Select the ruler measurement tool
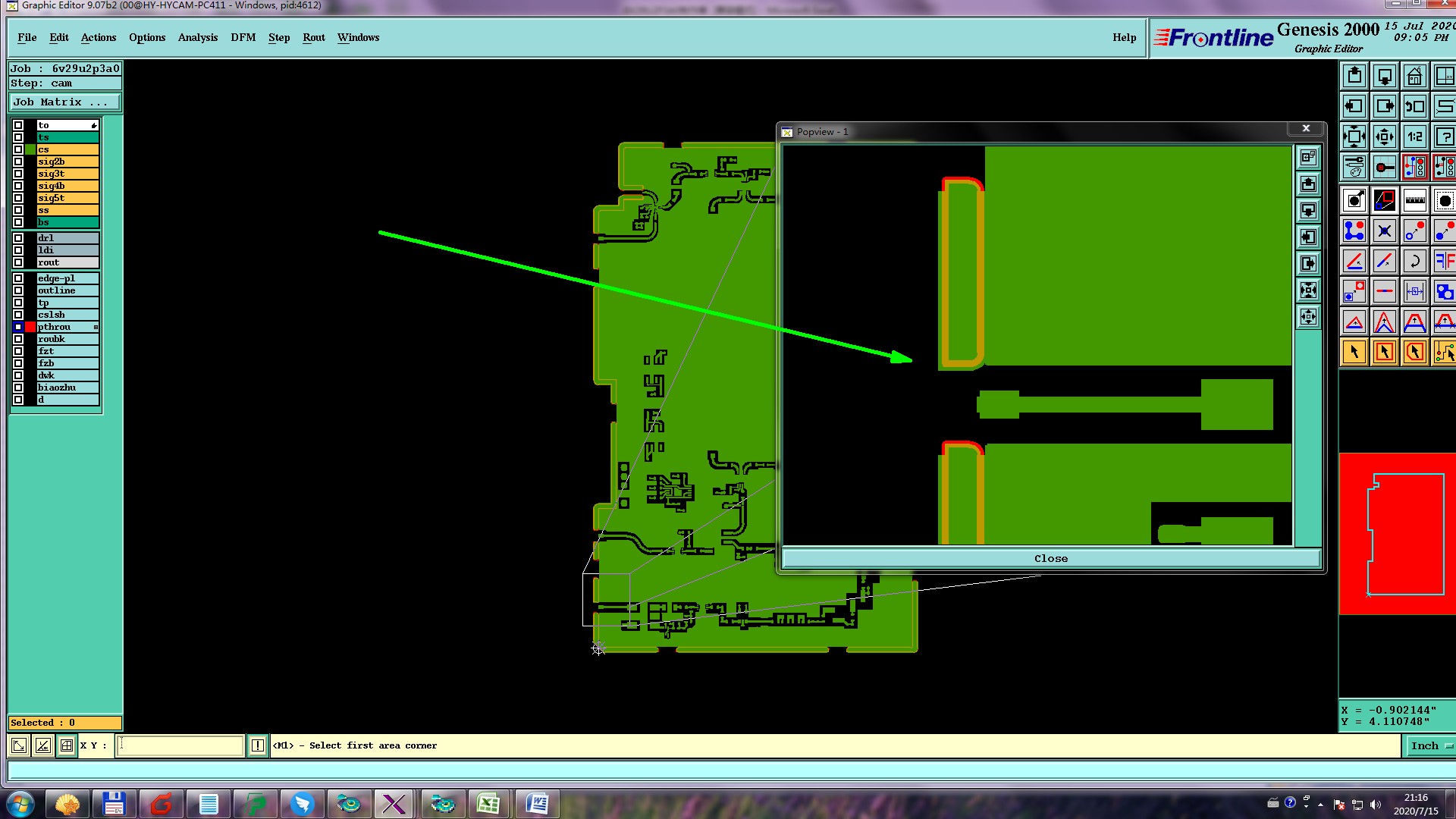The width and height of the screenshot is (1456, 819). point(1414,201)
